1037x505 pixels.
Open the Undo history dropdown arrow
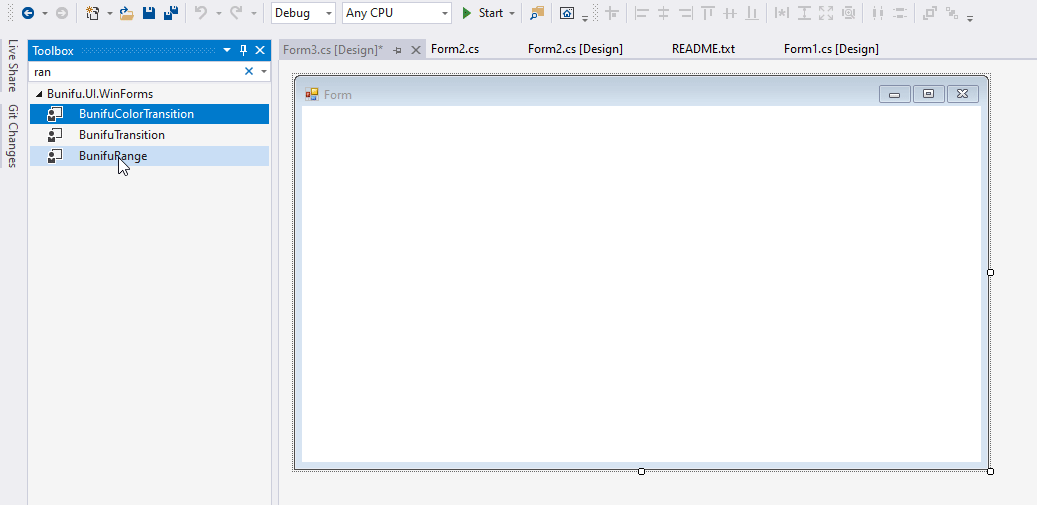coord(218,13)
